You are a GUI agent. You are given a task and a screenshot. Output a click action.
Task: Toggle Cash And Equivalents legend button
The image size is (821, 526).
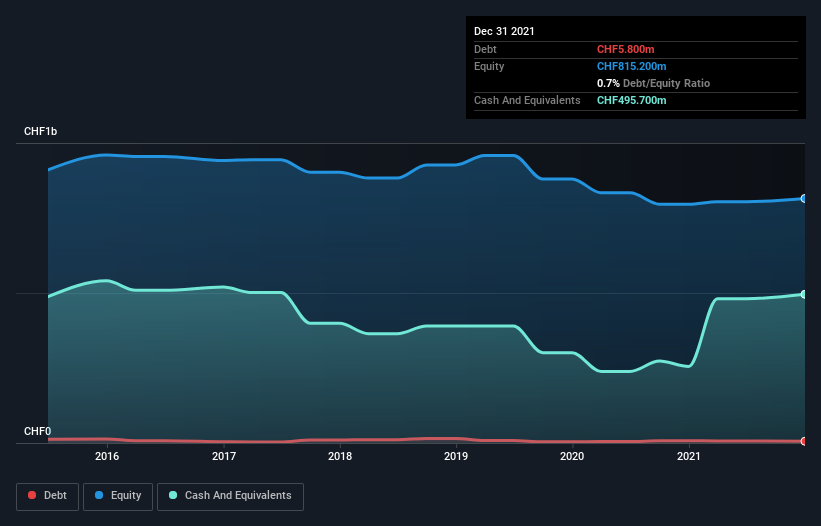[230, 496]
